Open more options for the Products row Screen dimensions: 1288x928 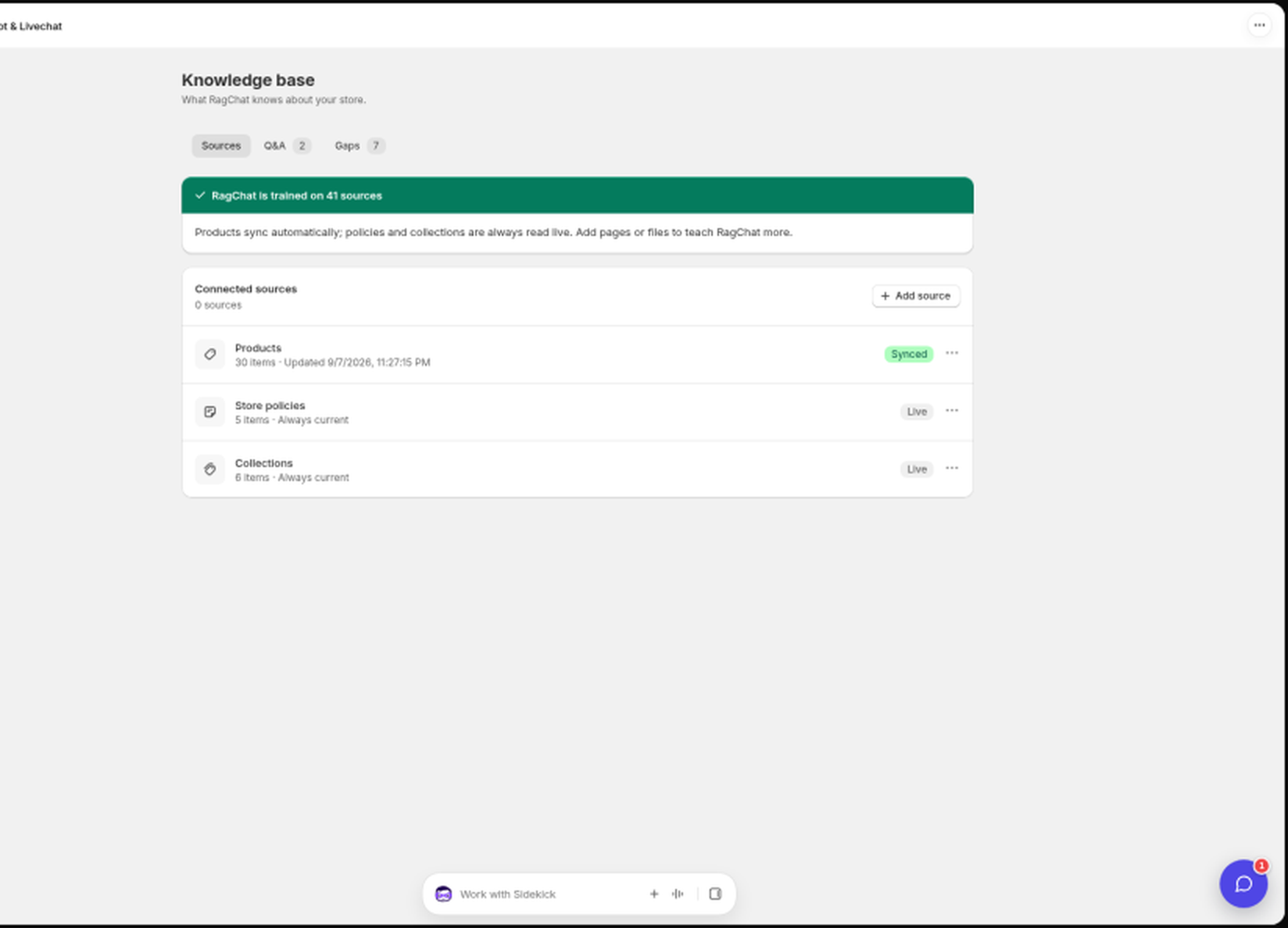point(951,353)
